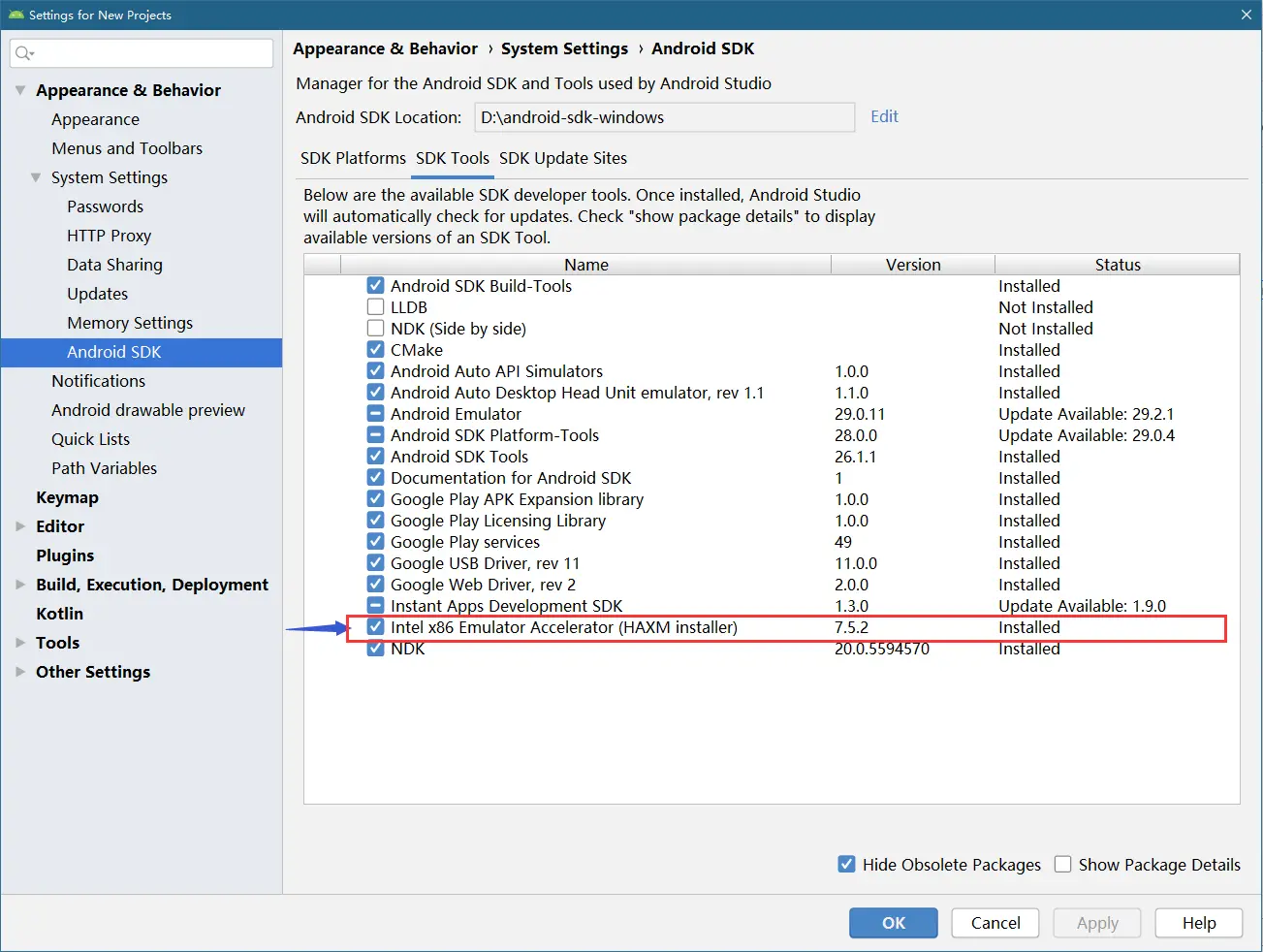Expand the Editor section arrow

click(20, 526)
